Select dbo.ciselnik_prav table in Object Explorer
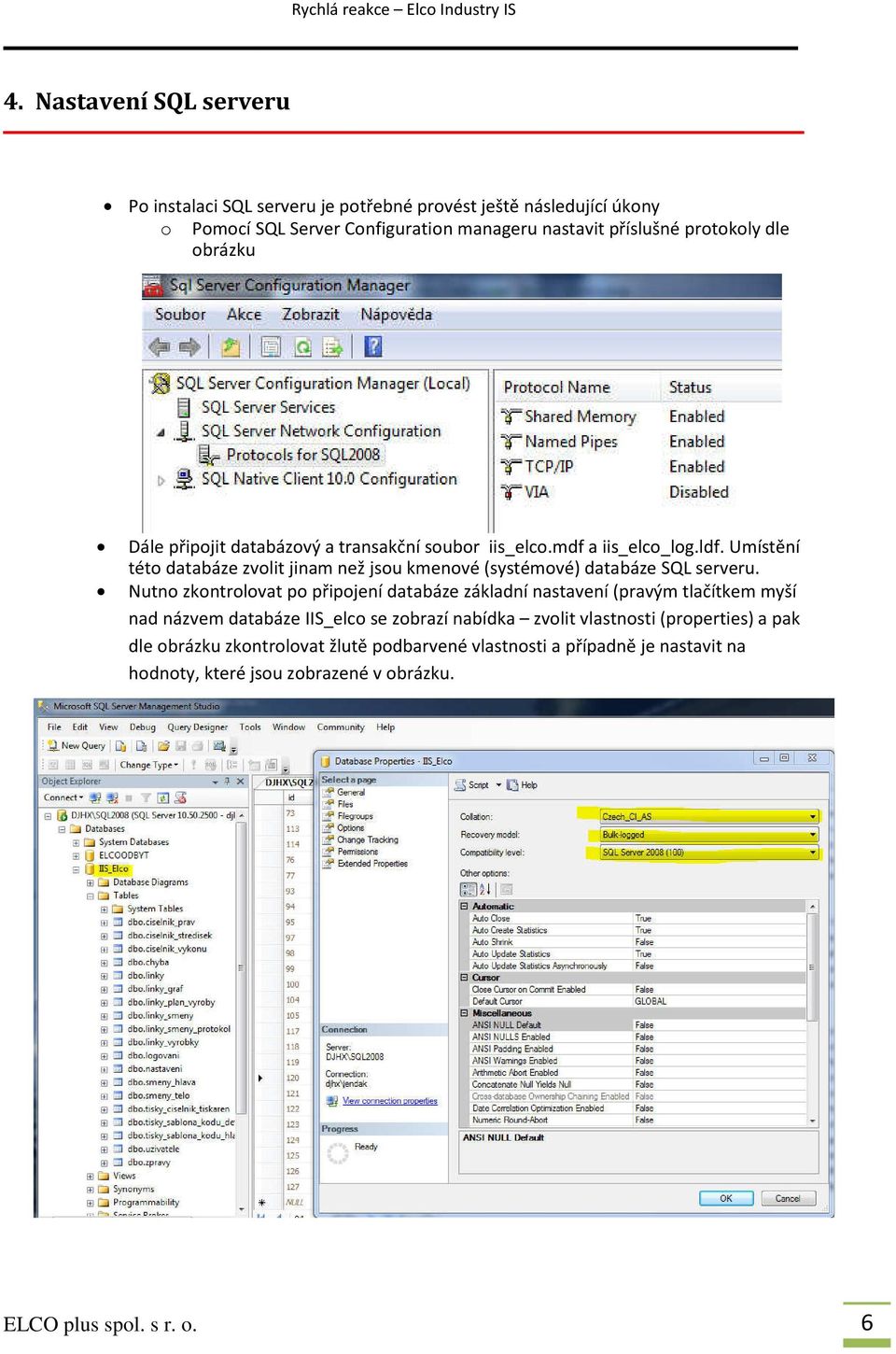Image resolution: width=896 pixels, height=1354 pixels. pyautogui.click(x=161, y=923)
